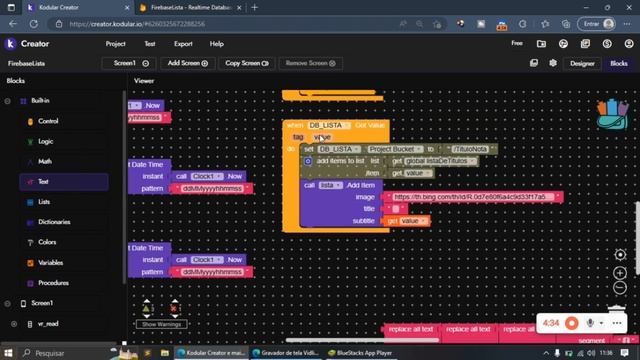Open the Project menu
The image size is (640, 360).
tap(116, 44)
